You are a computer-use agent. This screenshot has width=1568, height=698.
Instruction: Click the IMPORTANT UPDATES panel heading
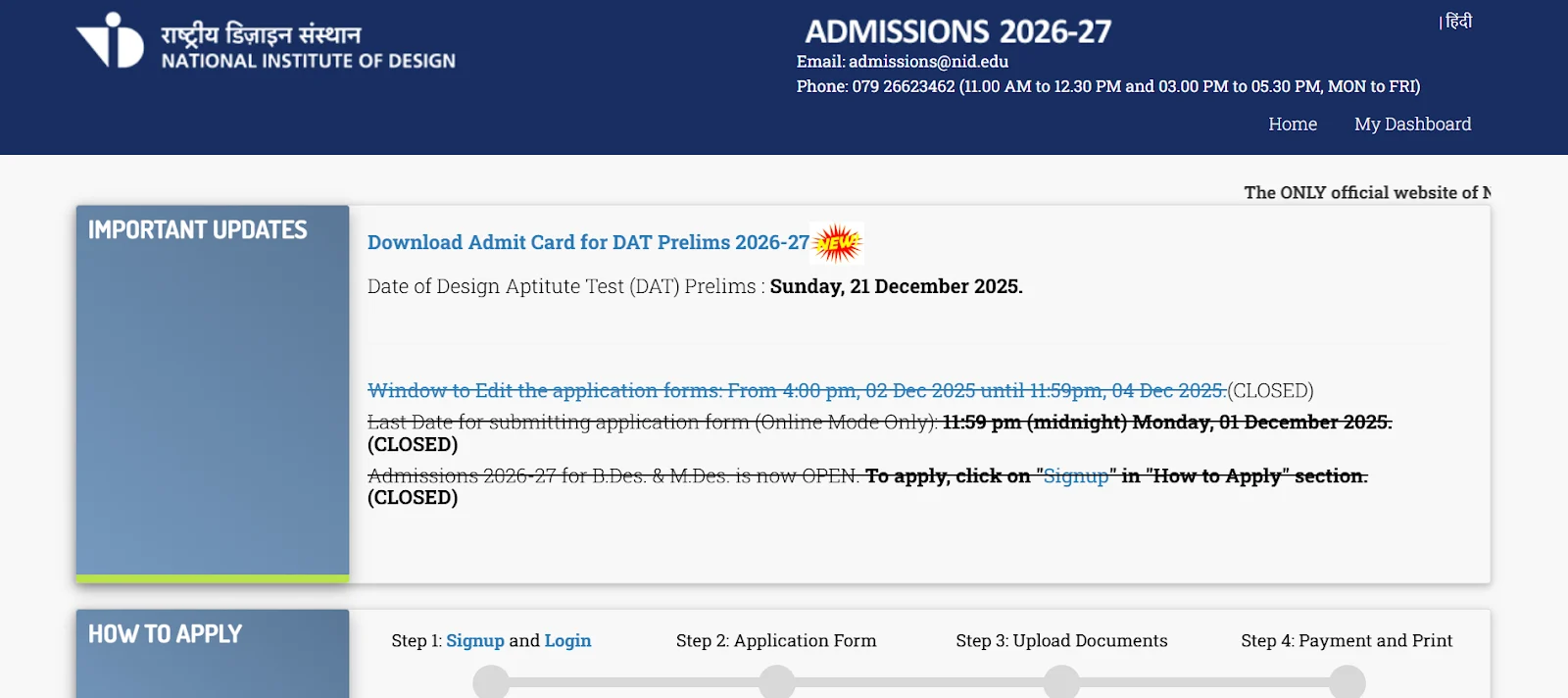coord(198,230)
